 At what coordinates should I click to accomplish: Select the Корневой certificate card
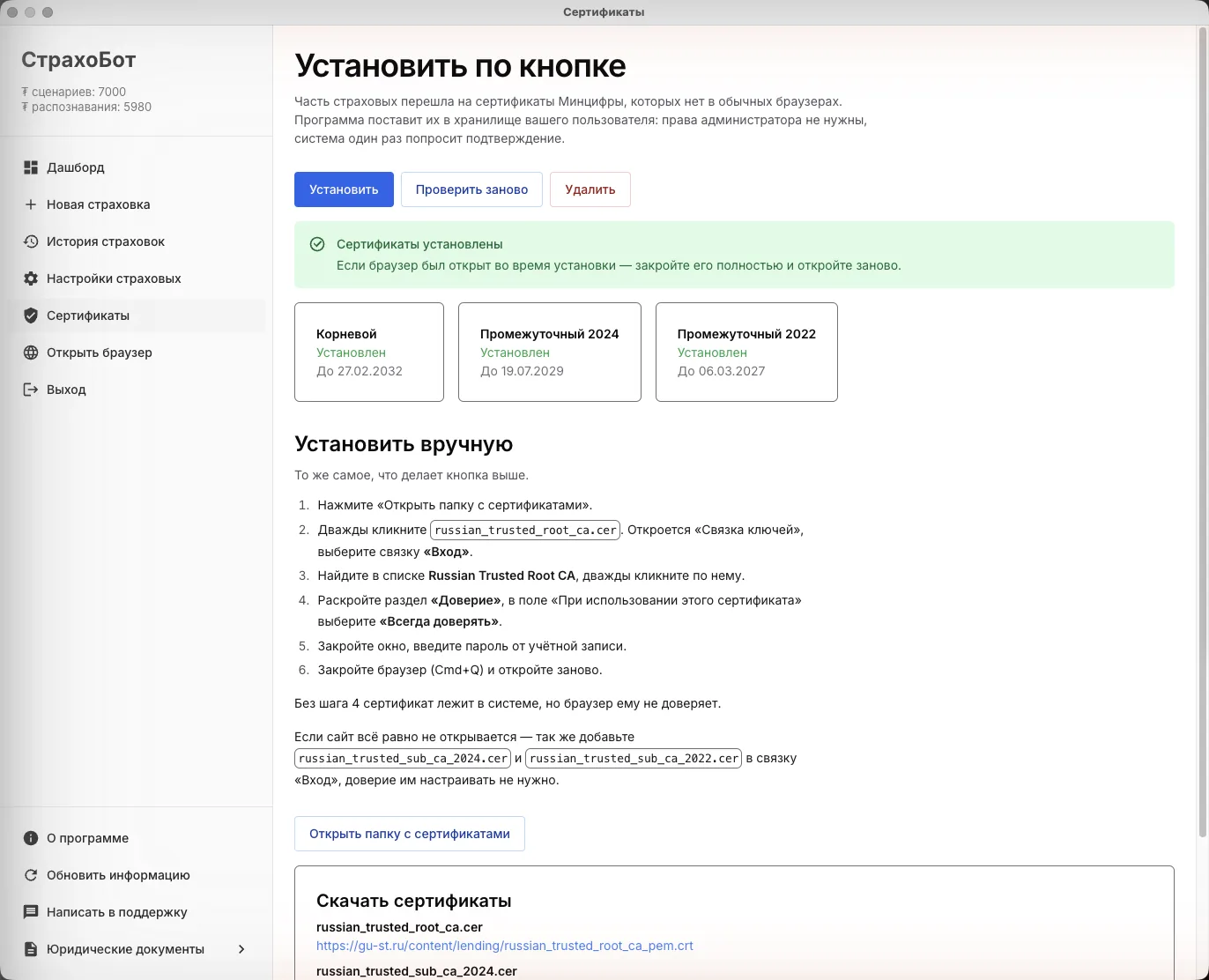369,353
